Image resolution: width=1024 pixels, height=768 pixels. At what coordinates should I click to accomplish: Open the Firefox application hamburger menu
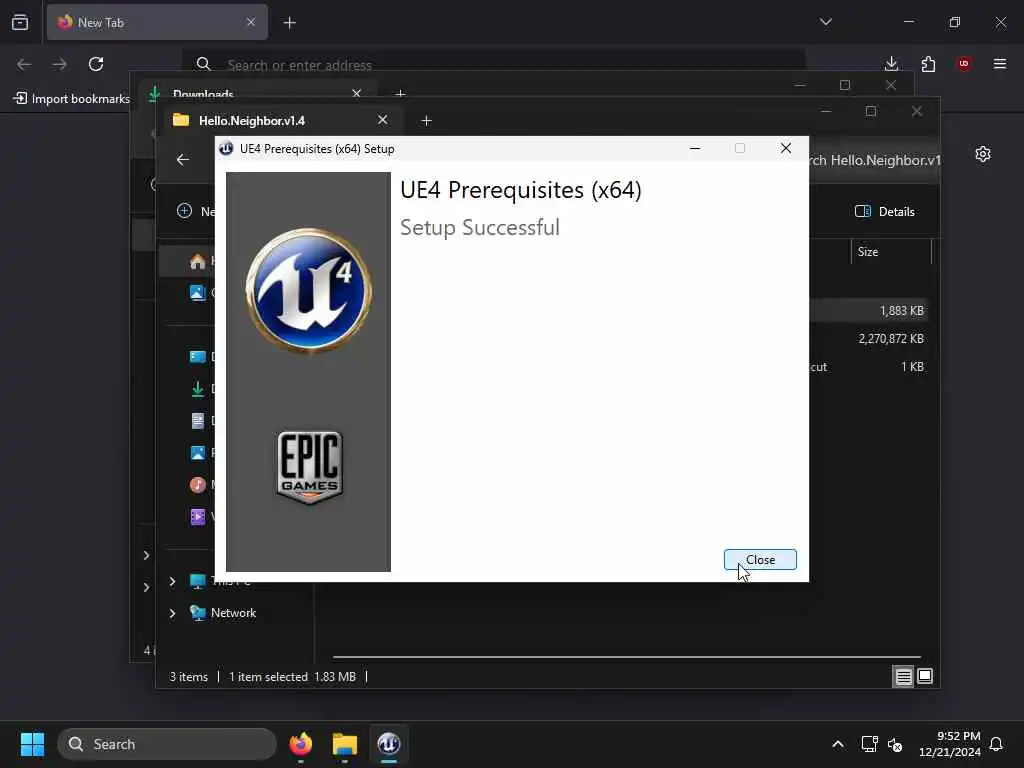[x=1000, y=64]
